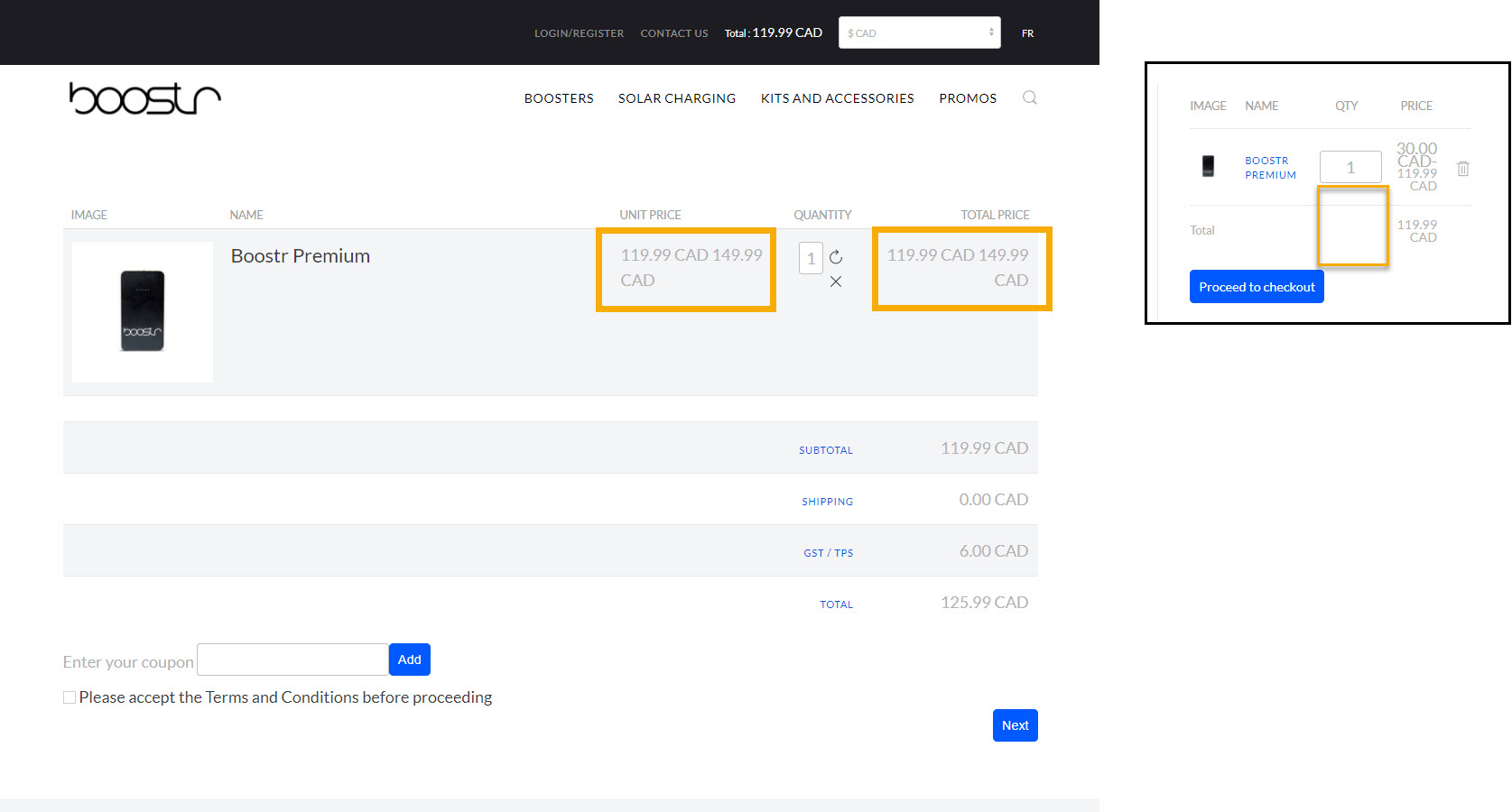Remove Boostr Premium with the X icon
1512x812 pixels.
(836, 281)
